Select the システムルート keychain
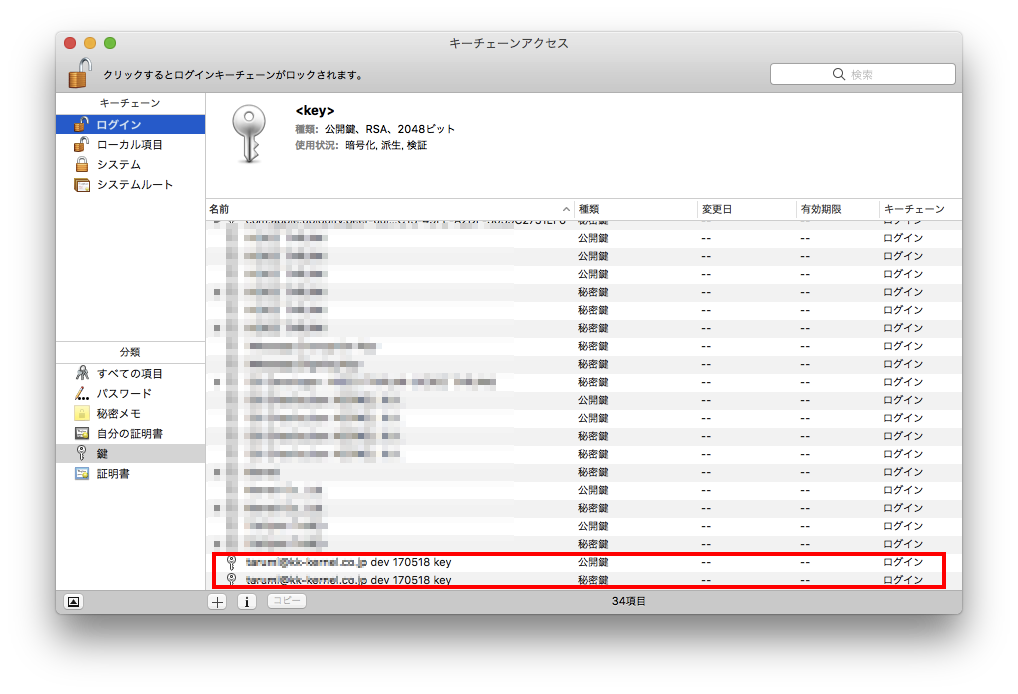This screenshot has height=694, width=1018. (134, 185)
